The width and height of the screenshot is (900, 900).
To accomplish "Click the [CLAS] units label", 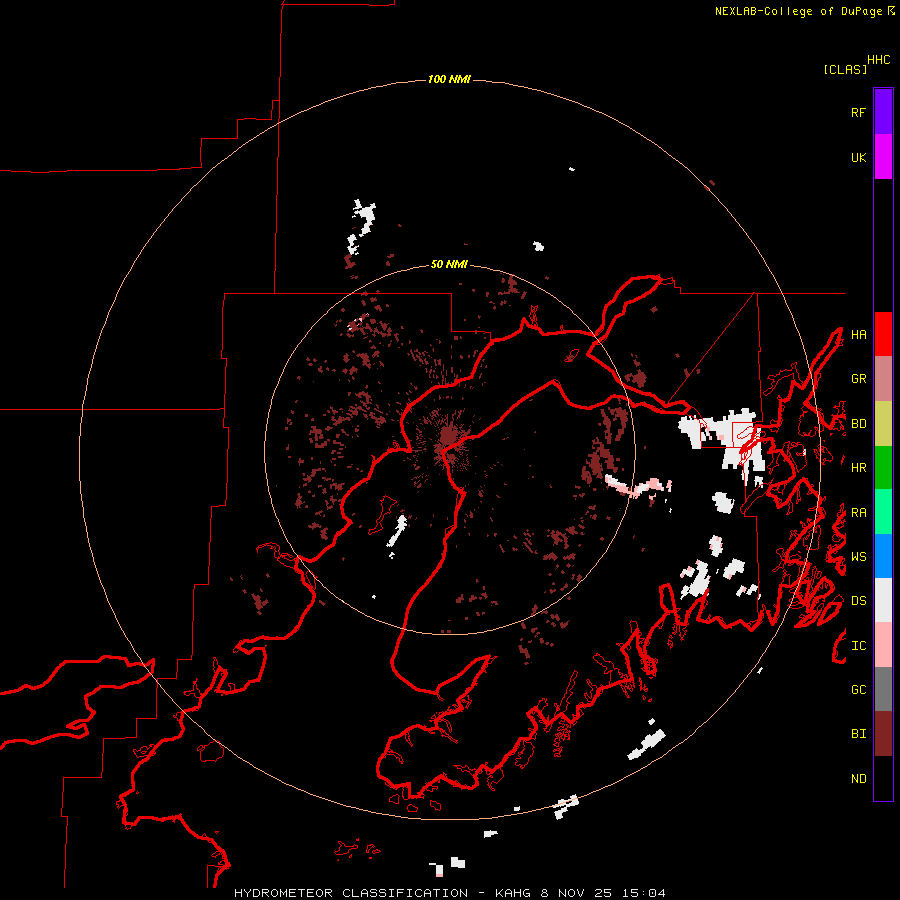I will 845,69.
